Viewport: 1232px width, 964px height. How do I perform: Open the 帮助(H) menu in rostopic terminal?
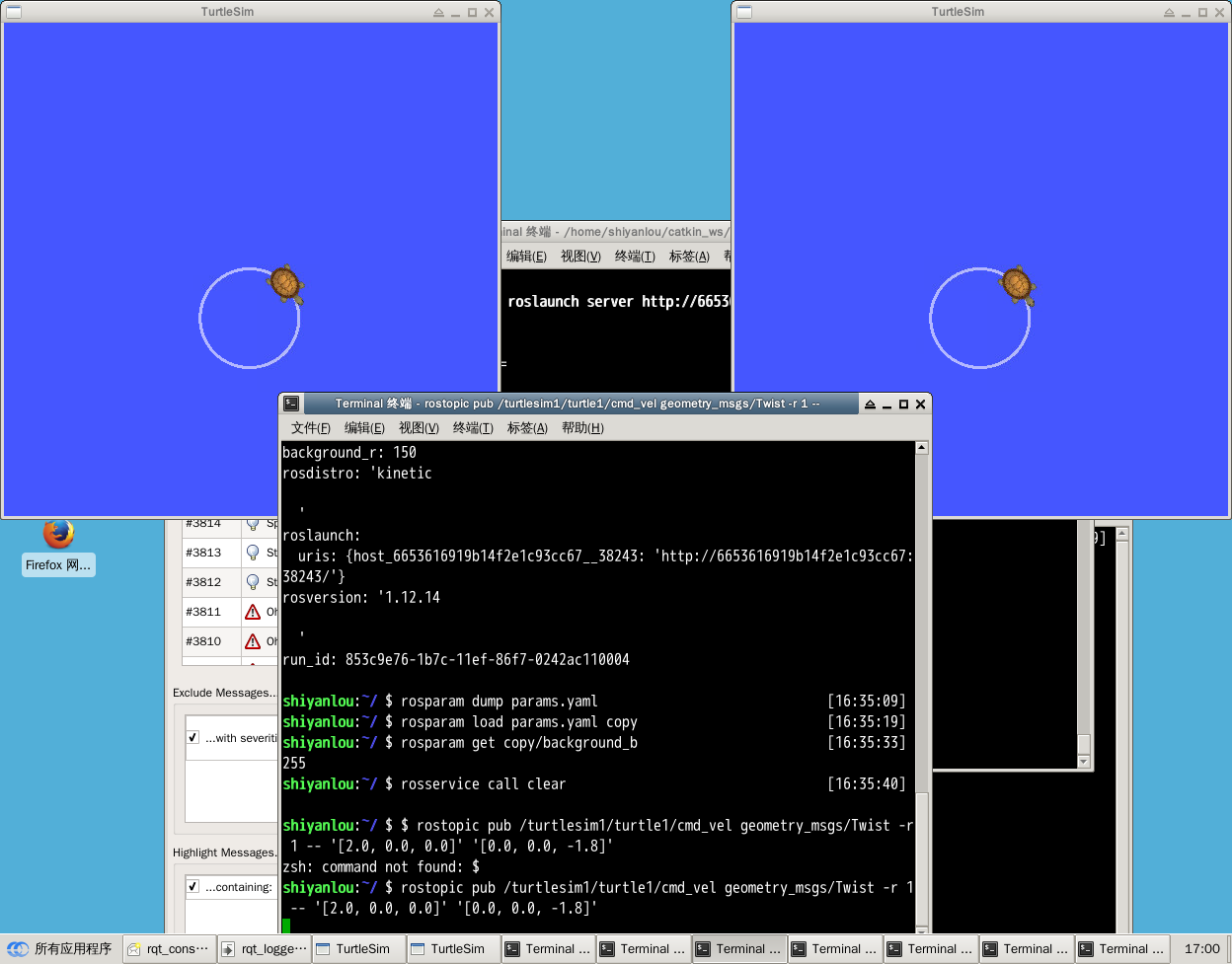582,428
